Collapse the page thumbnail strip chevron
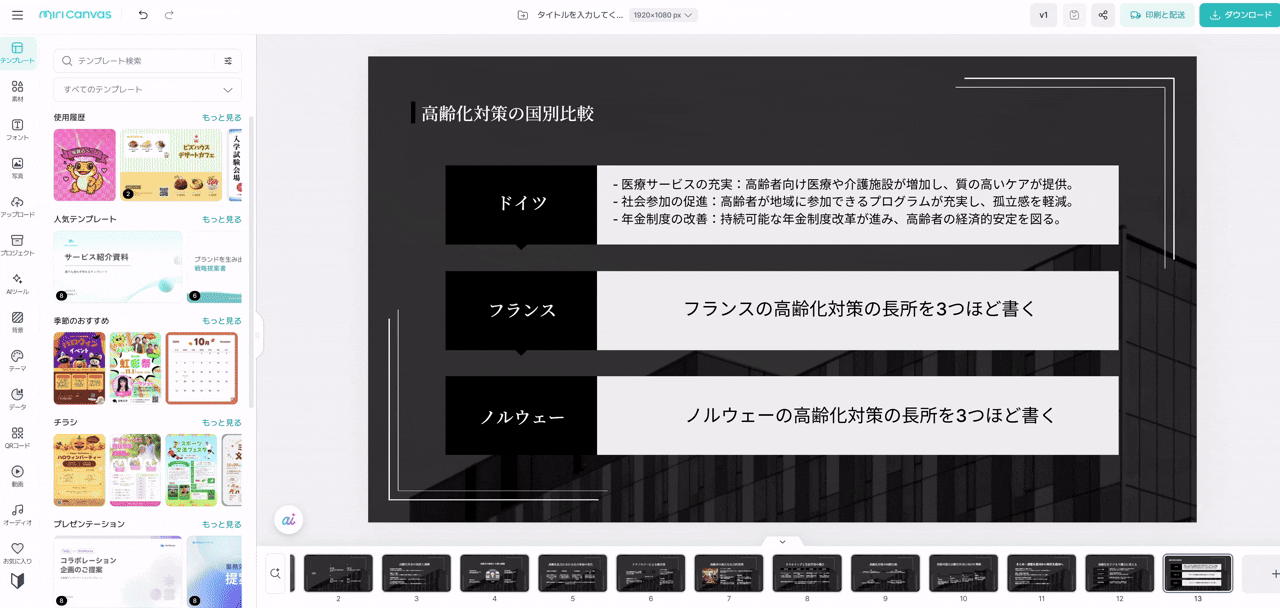Viewport: 1280px width, 608px height. pyautogui.click(x=782, y=542)
